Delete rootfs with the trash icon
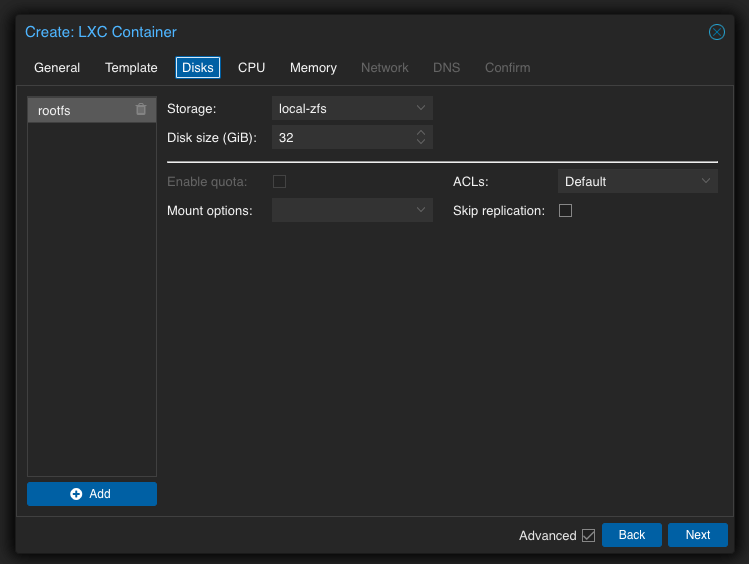This screenshot has width=749, height=564. [141, 109]
